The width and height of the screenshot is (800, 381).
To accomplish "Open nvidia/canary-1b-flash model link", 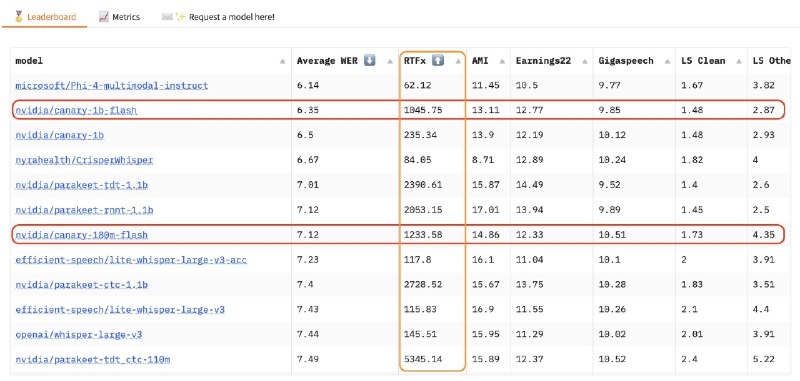I will (76, 110).
